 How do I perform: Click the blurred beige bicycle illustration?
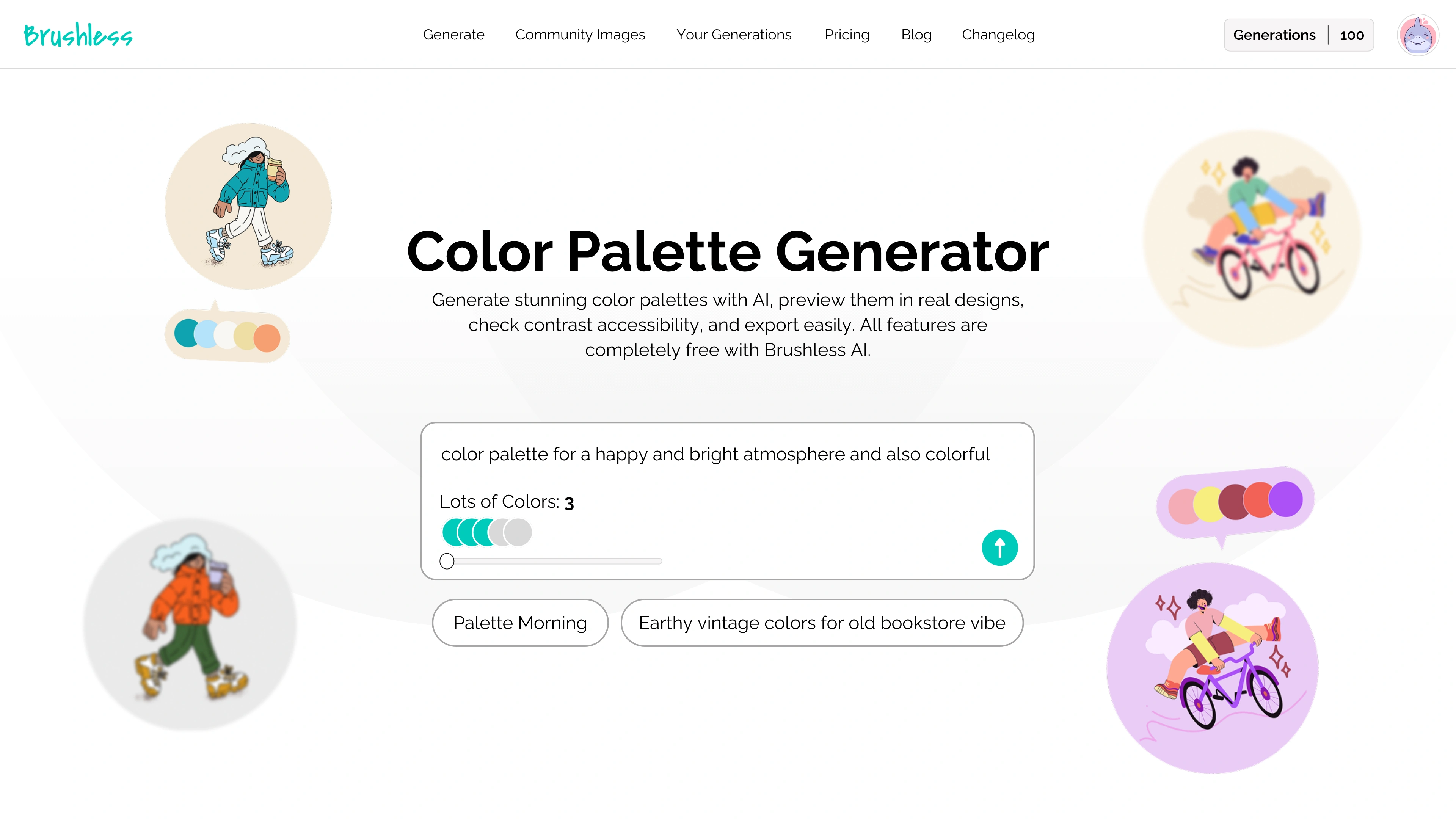(1251, 238)
